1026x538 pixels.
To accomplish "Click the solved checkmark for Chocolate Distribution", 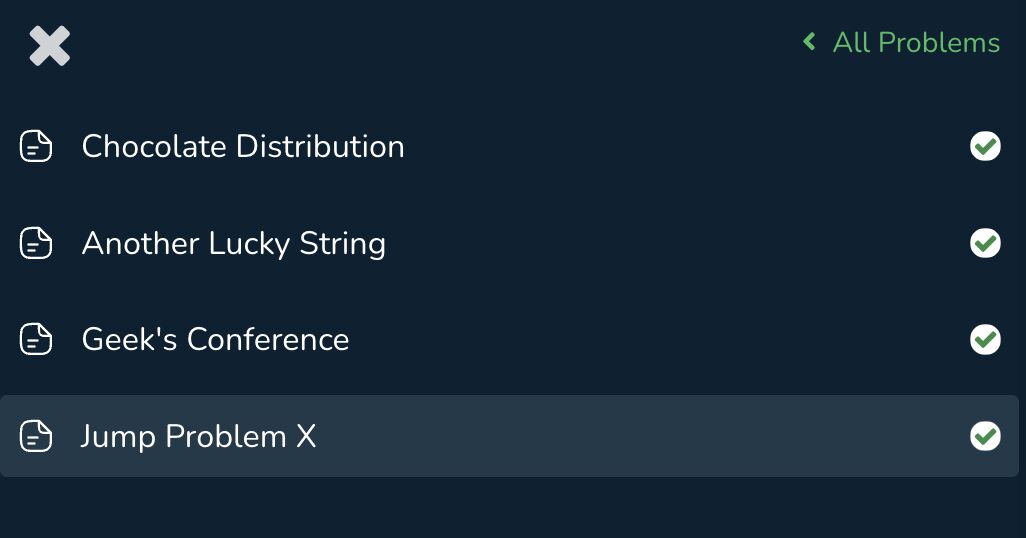I will (x=985, y=146).
